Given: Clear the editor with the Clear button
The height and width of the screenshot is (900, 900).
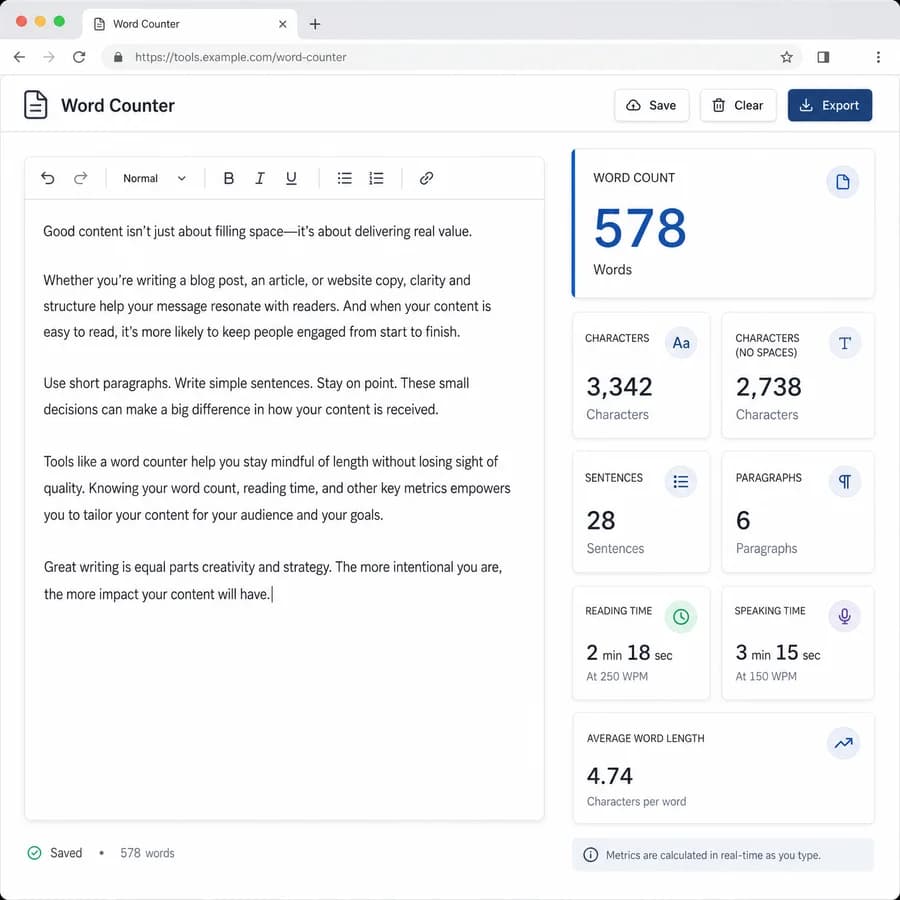Looking at the screenshot, I should click(738, 105).
